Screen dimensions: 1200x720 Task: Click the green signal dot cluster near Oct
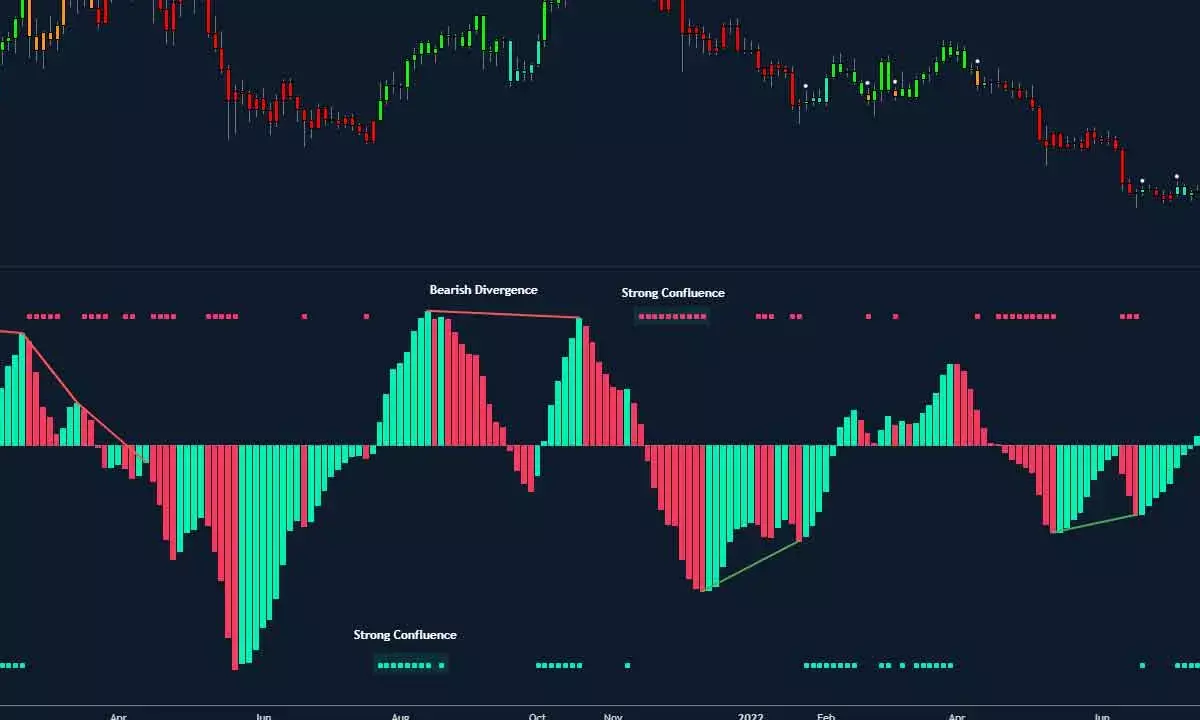(558, 663)
